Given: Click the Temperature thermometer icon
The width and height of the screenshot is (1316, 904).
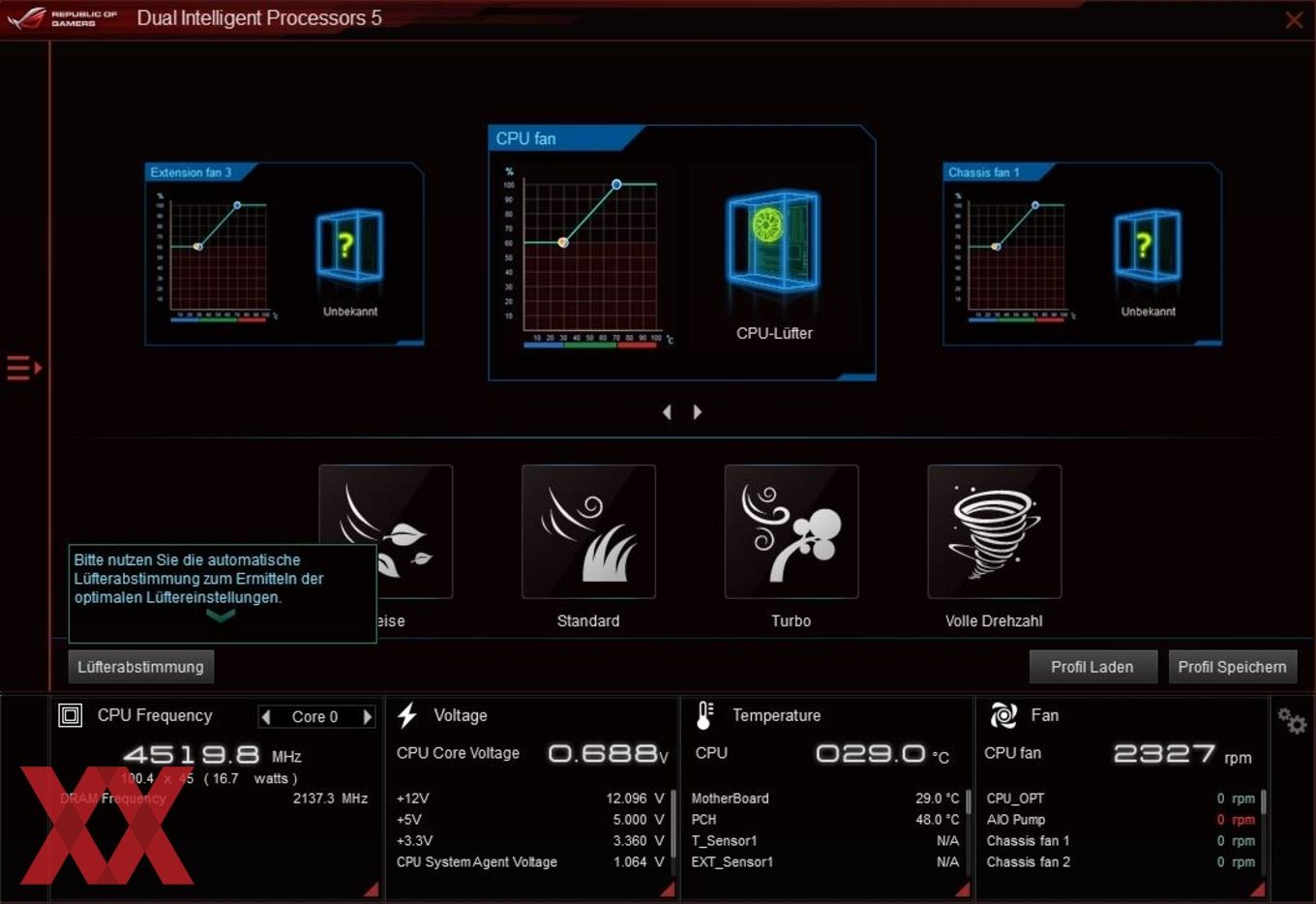Looking at the screenshot, I should point(705,715).
